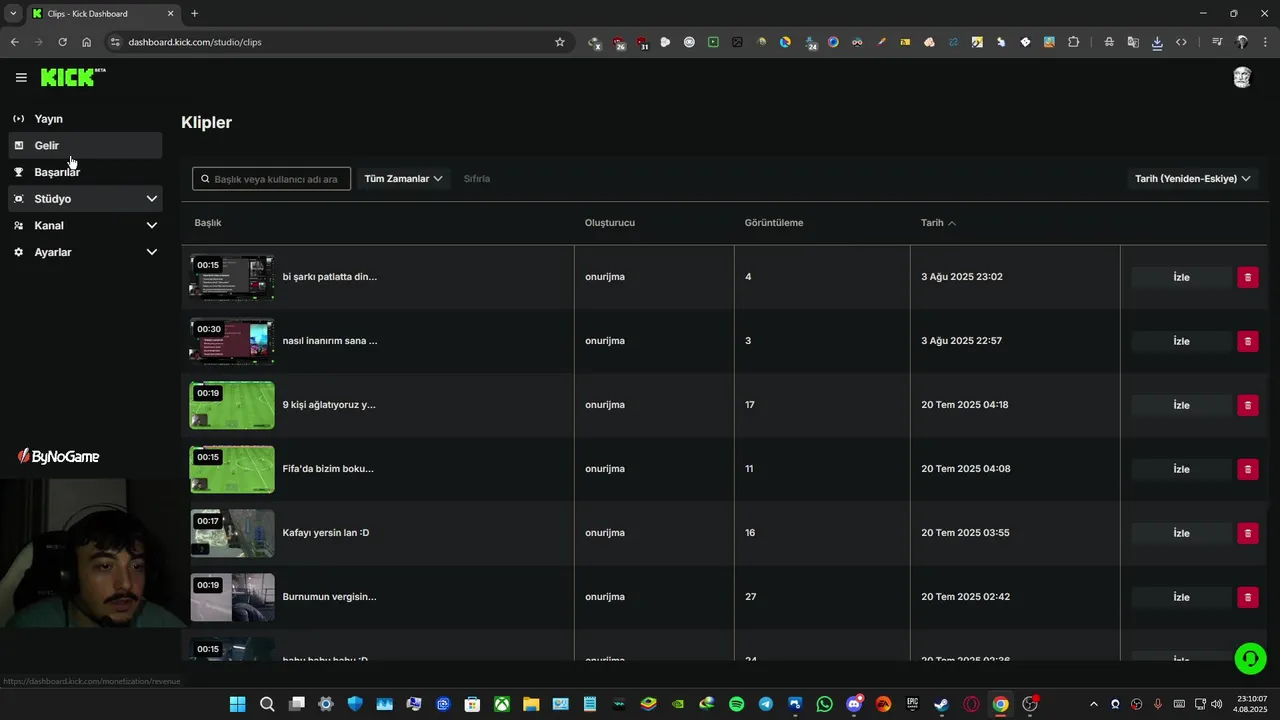
Task: Open the Yayın sidebar item
Action: pyautogui.click(x=85, y=119)
